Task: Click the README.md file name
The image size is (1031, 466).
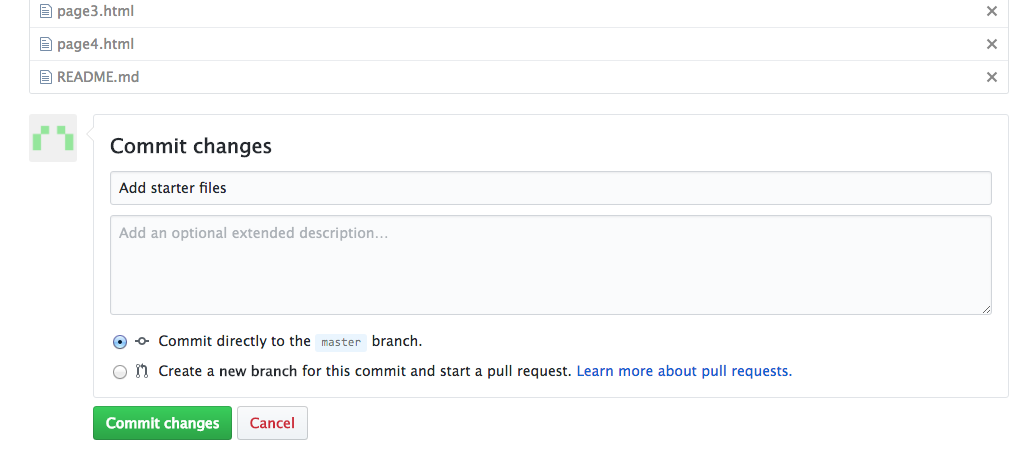Action: 98,76
